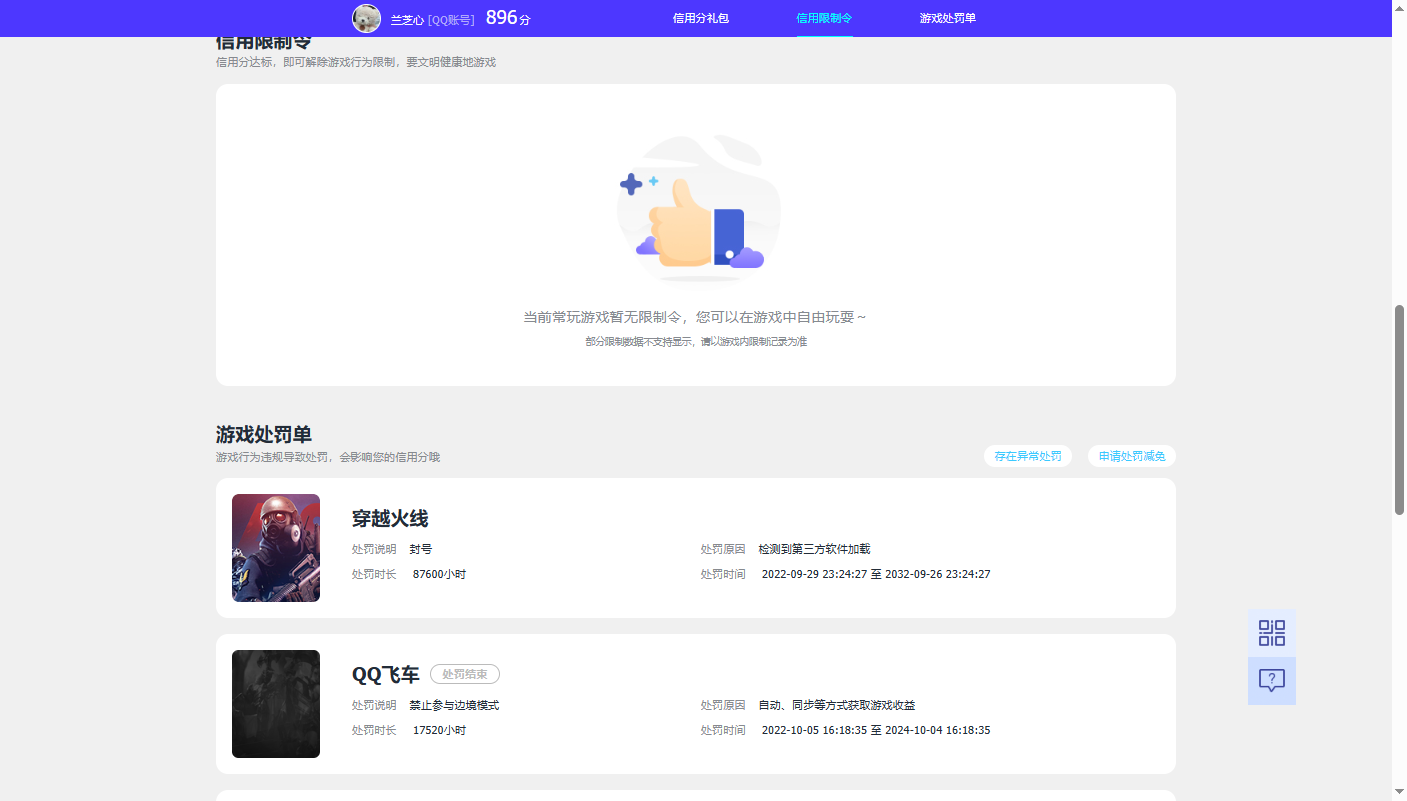
Task: Click the 自动、同步等方式获取游戏收益 penalty reason
Action: point(837,705)
